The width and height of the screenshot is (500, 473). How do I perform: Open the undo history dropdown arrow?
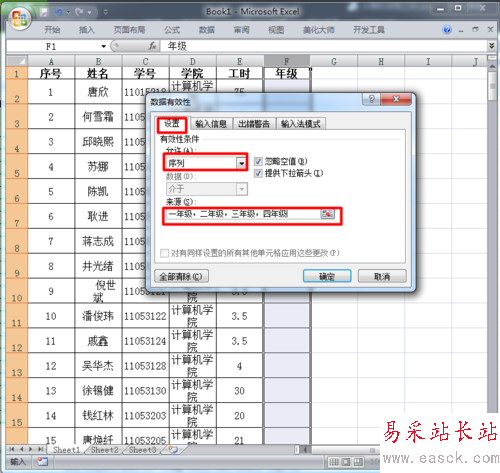tap(68, 13)
